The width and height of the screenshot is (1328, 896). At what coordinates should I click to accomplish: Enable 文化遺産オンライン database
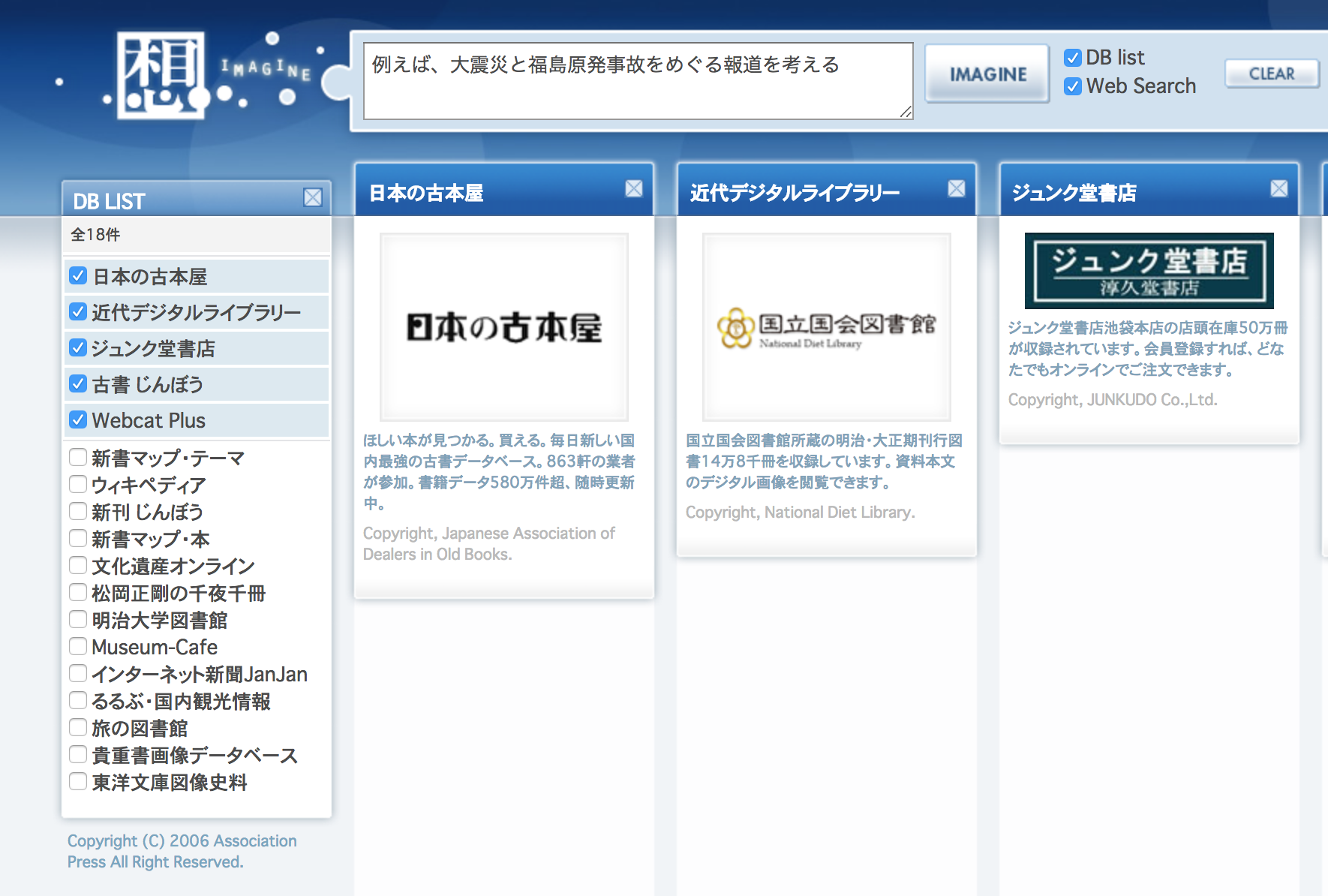78,565
